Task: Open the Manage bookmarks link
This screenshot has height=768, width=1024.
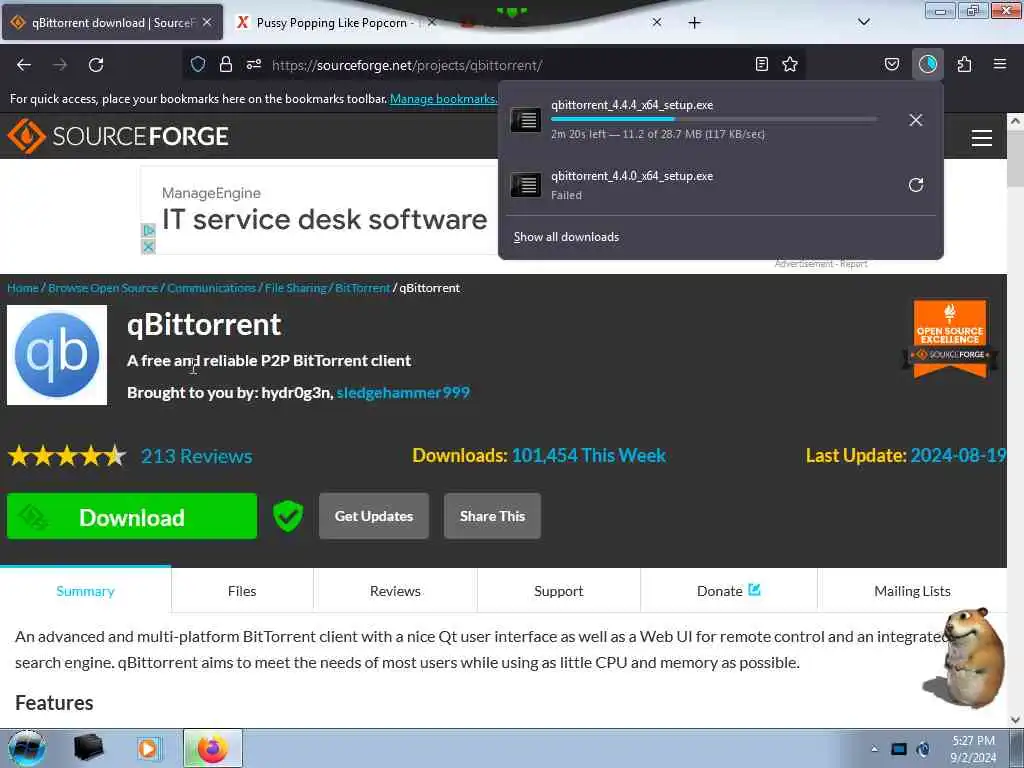Action: pyautogui.click(x=443, y=99)
